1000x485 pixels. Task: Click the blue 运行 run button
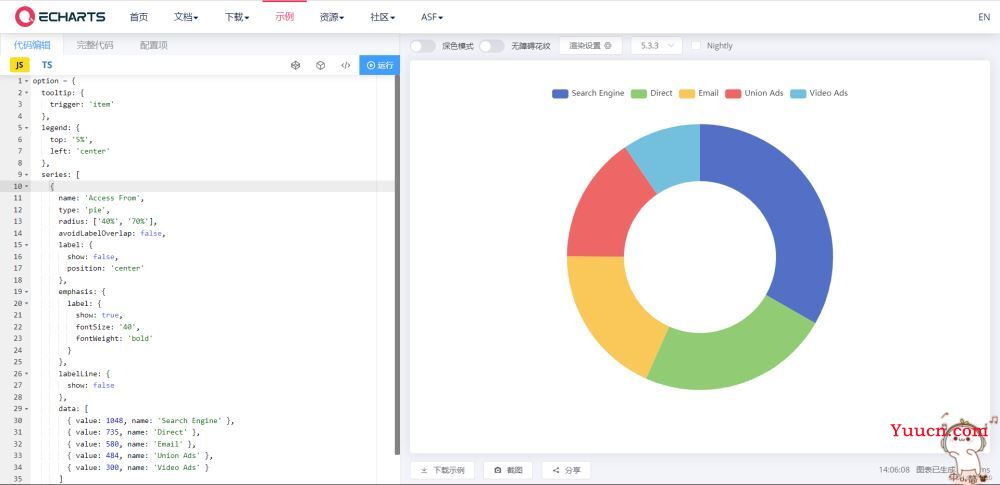coord(379,65)
